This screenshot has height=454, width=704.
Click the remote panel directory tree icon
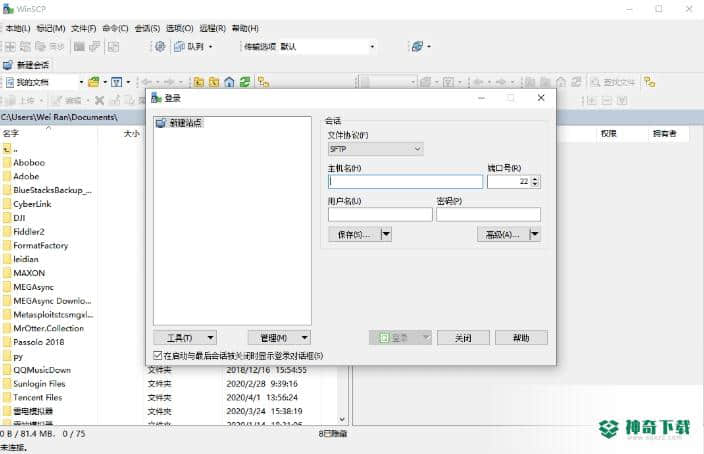tap(649, 82)
